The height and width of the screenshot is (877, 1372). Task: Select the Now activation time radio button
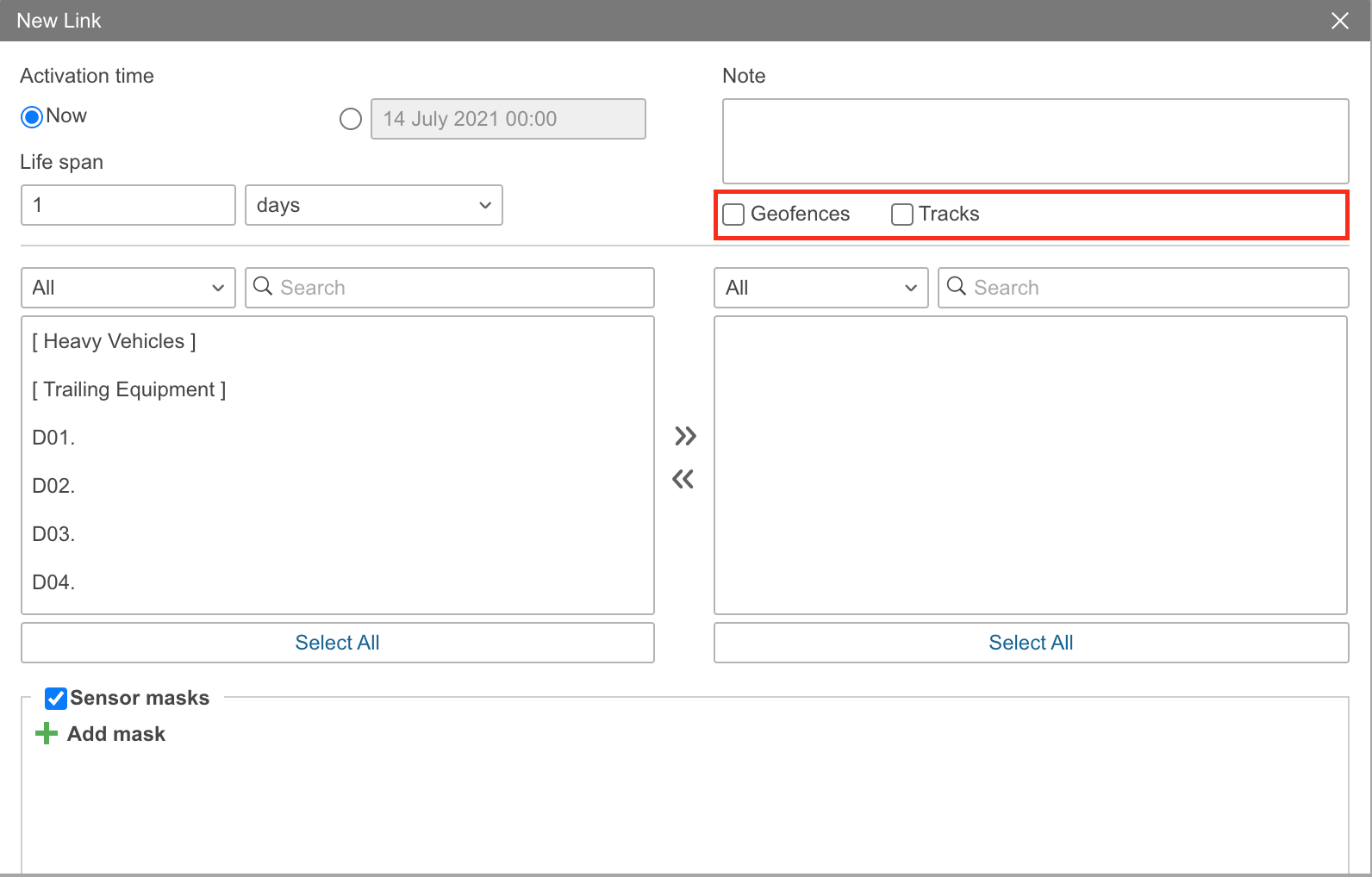point(32,117)
